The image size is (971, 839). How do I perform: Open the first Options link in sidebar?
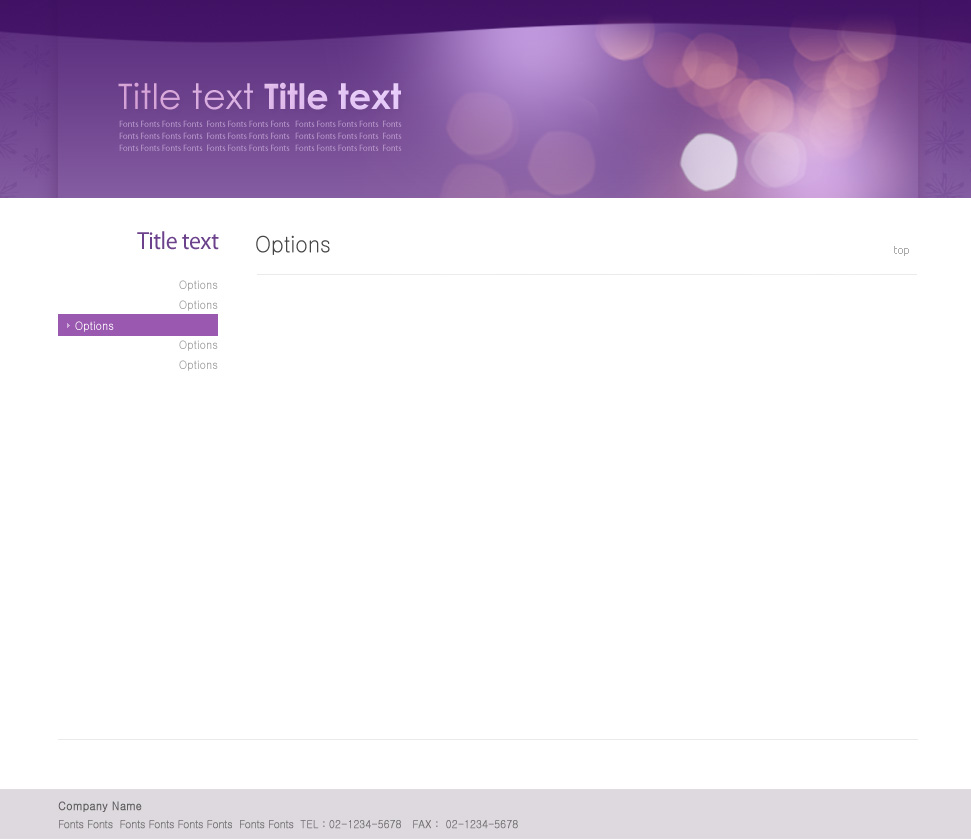coord(198,286)
